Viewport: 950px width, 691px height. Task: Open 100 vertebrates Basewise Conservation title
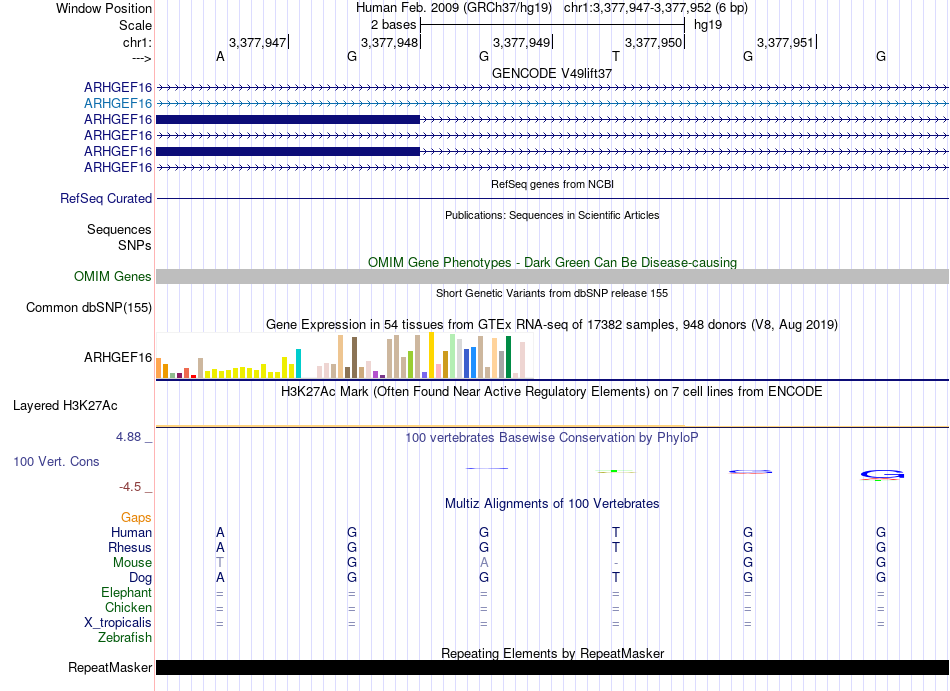pos(552,437)
